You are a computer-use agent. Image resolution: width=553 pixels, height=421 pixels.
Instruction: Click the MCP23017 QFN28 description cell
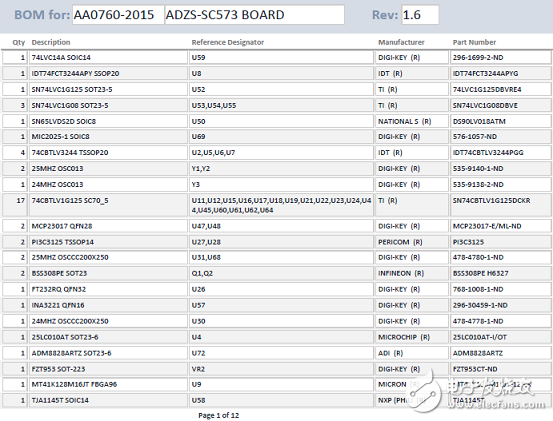(108, 226)
